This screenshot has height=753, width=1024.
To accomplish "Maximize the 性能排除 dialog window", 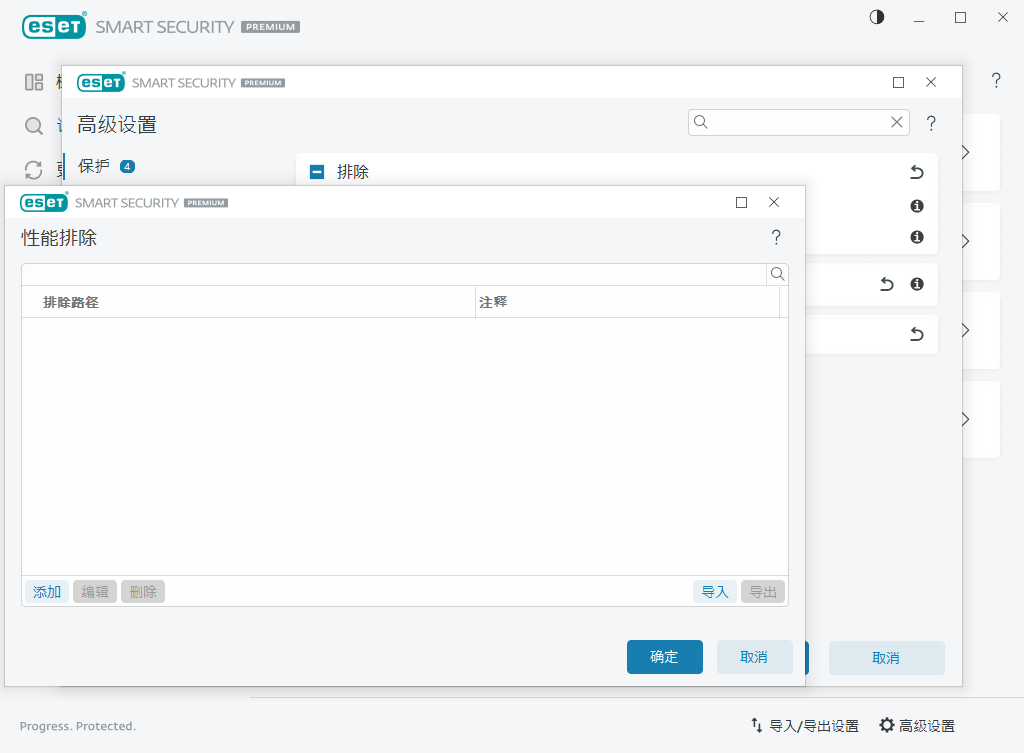I will pyautogui.click(x=741, y=202).
